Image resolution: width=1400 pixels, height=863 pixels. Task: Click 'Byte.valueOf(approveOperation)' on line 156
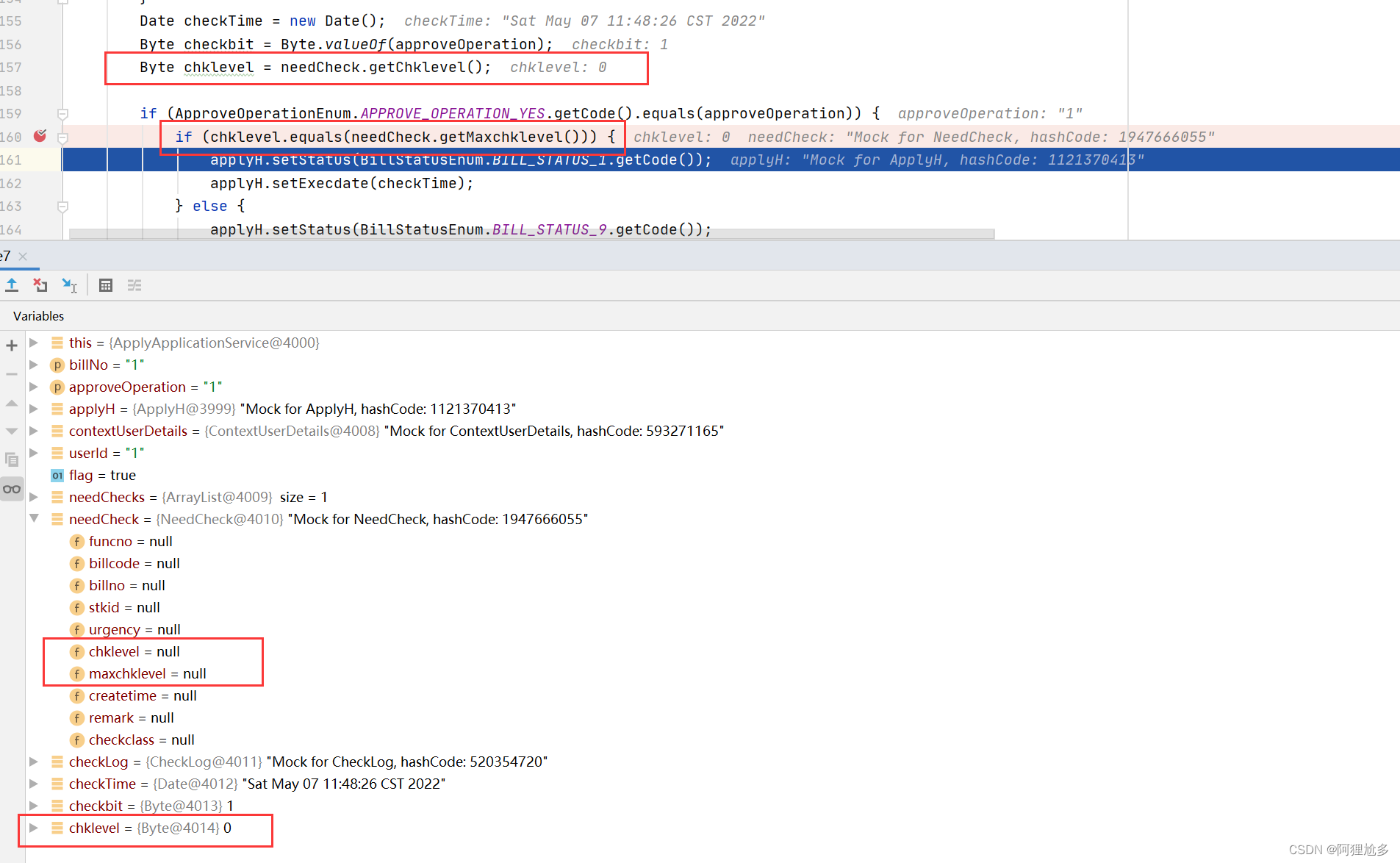point(412,44)
